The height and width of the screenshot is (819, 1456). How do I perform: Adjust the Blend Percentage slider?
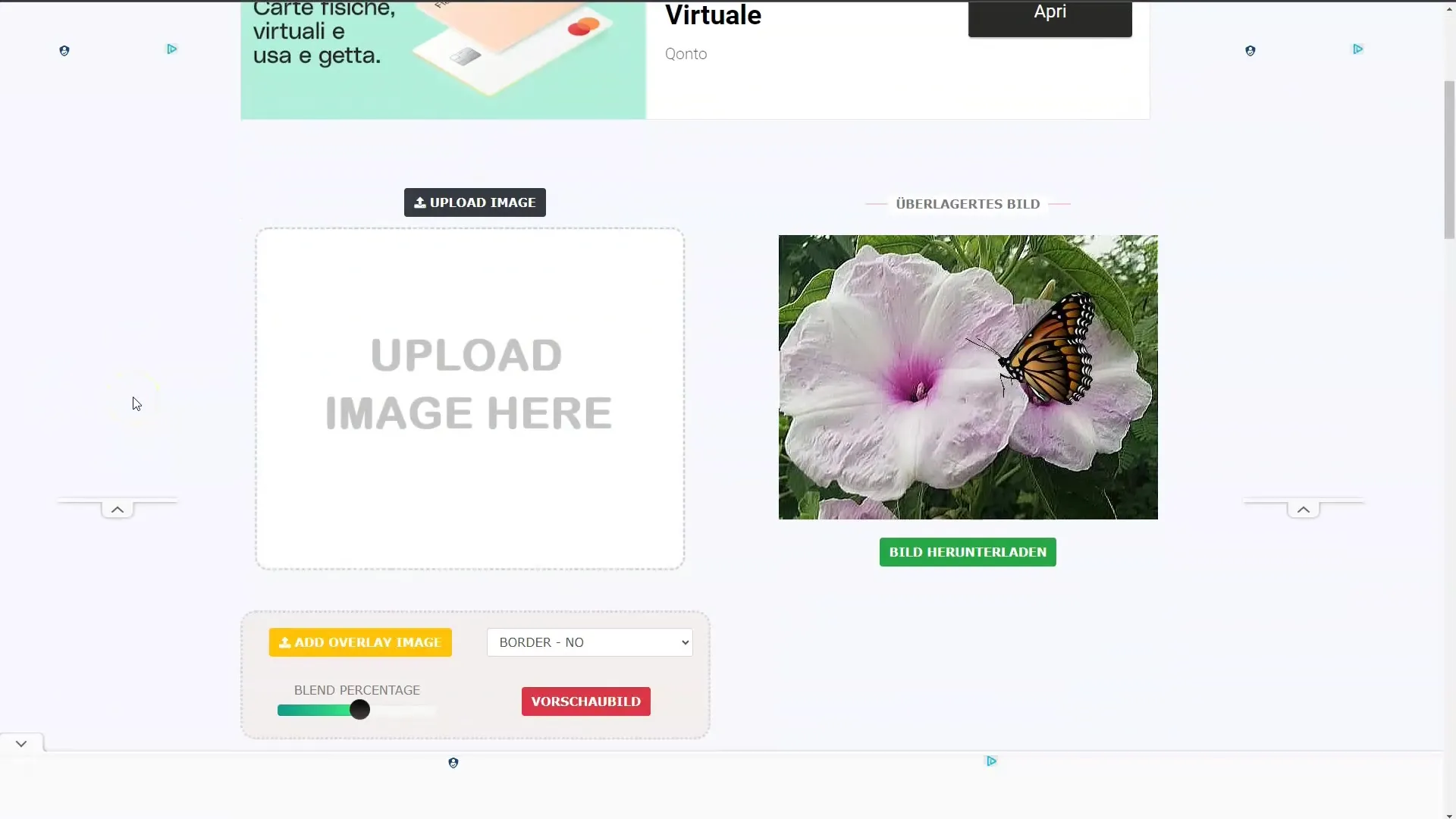(358, 709)
